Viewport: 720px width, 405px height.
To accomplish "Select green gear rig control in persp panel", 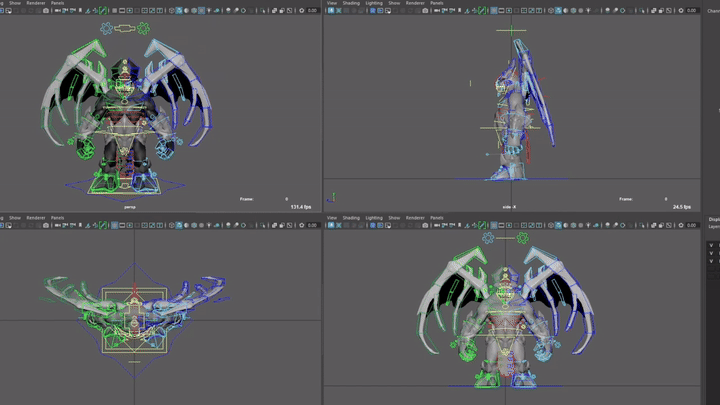I will [144, 28].
